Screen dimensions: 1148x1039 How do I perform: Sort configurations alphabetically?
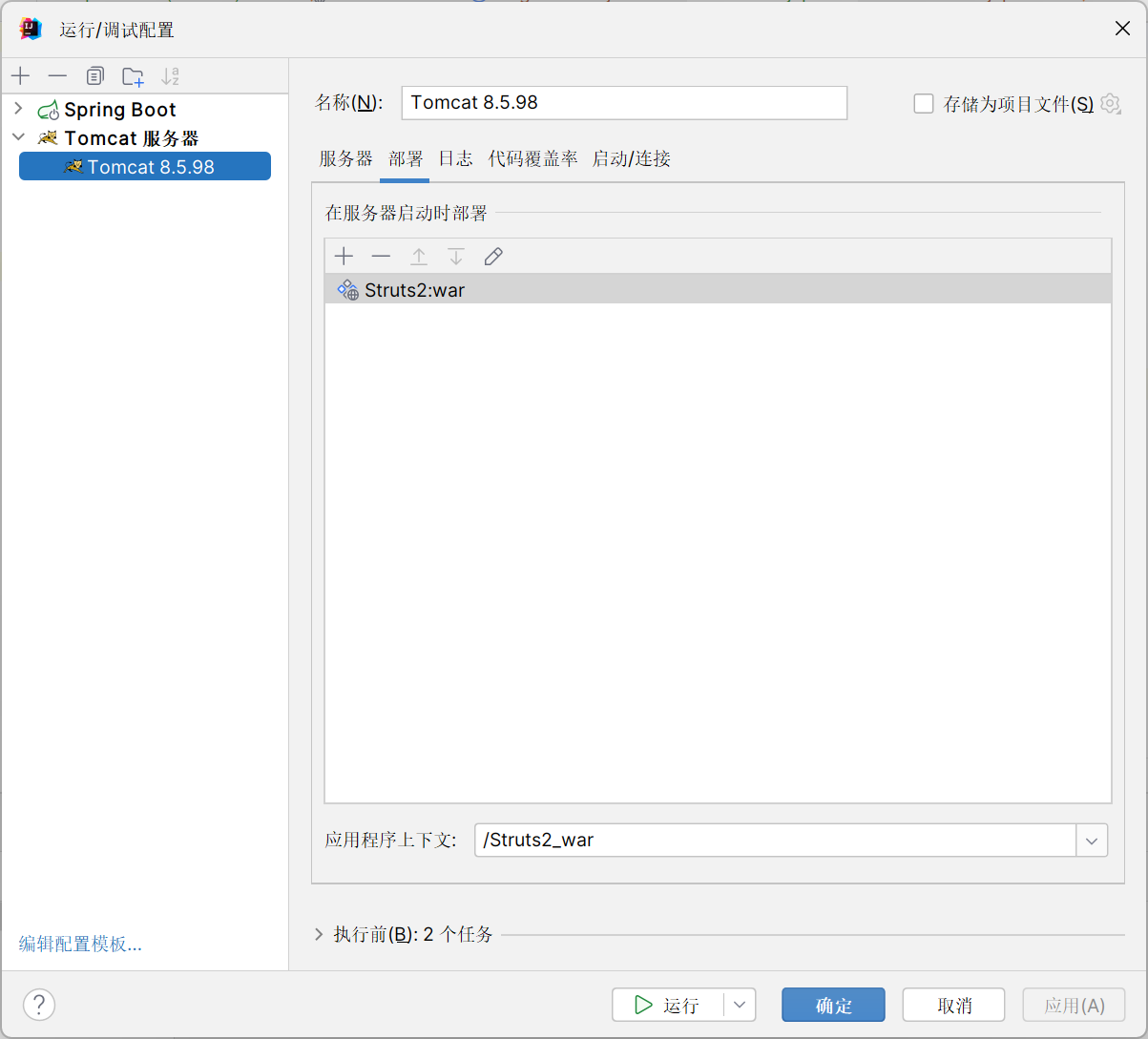click(x=171, y=76)
